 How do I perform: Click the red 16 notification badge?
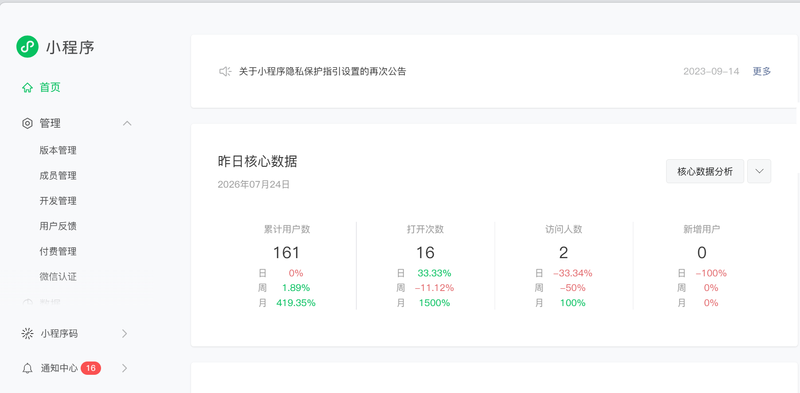(x=91, y=368)
